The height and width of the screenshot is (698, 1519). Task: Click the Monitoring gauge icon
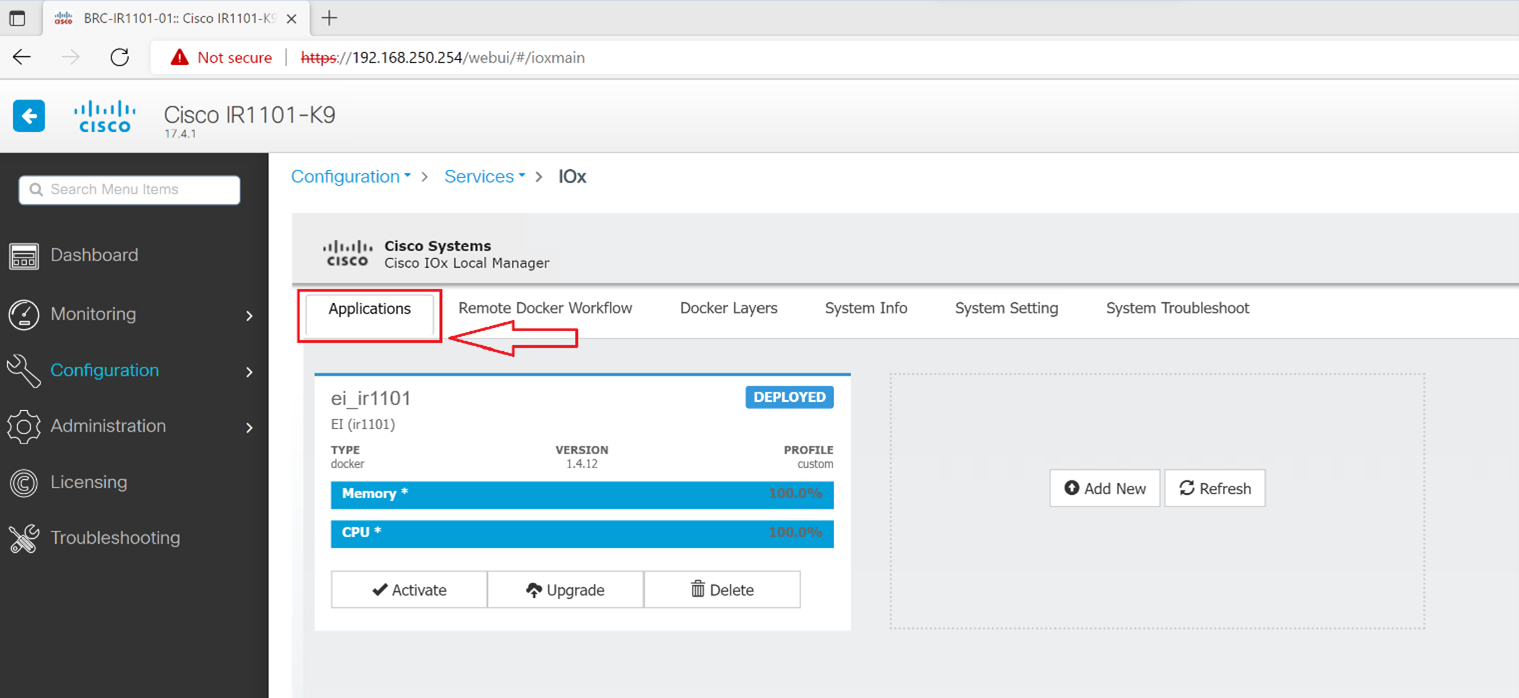click(24, 314)
